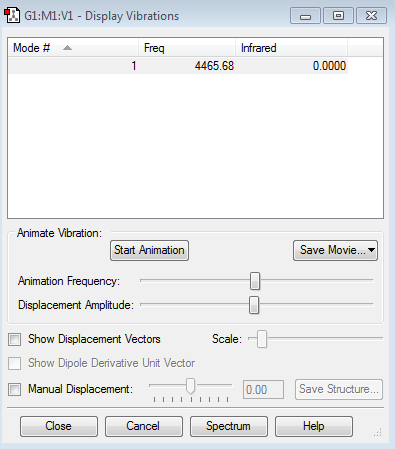Tick the Manual Displacement checkbox
Screen dimensions: 395x449
point(15,389)
